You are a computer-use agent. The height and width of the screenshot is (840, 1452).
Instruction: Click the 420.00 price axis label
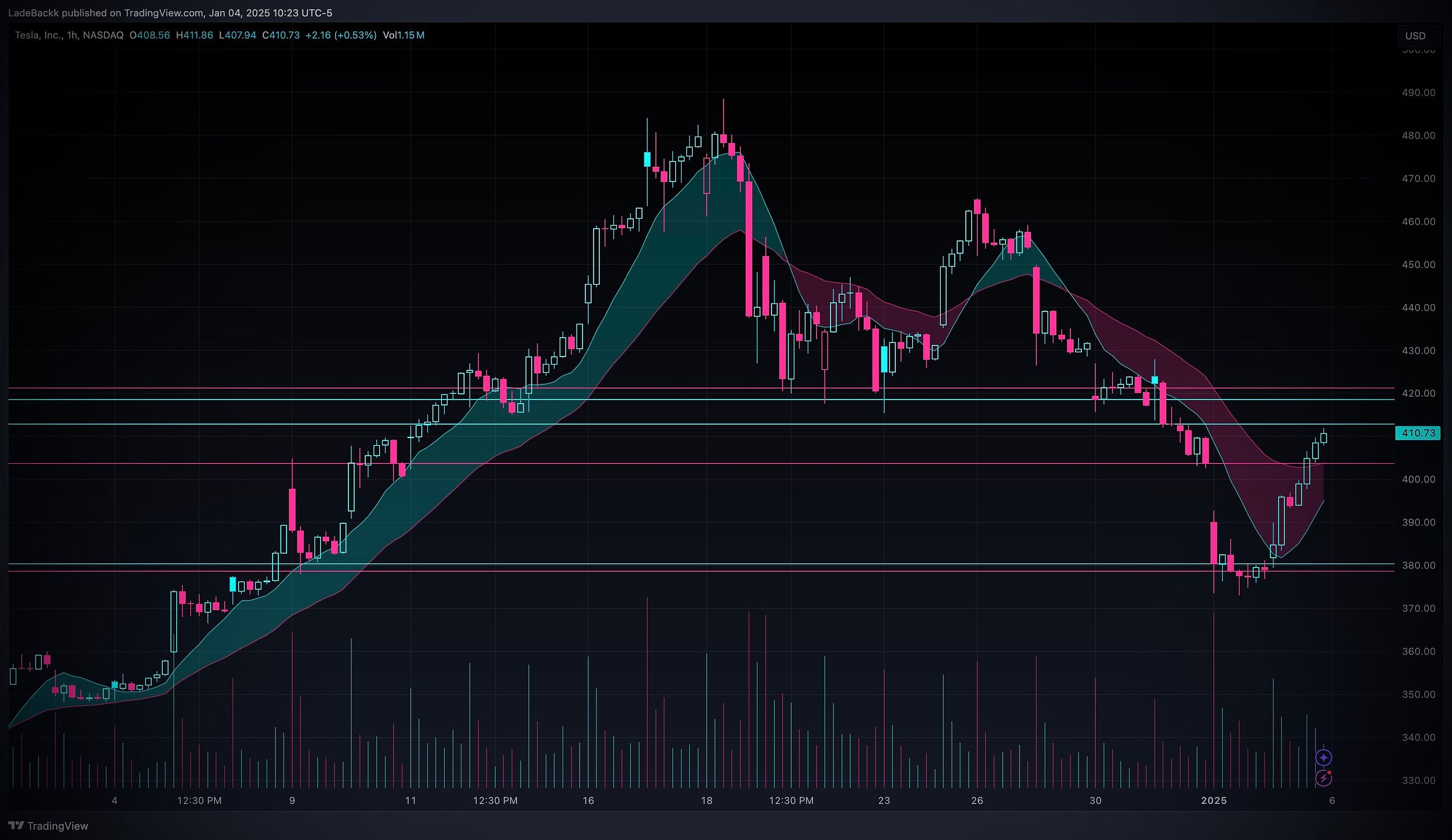point(1419,394)
